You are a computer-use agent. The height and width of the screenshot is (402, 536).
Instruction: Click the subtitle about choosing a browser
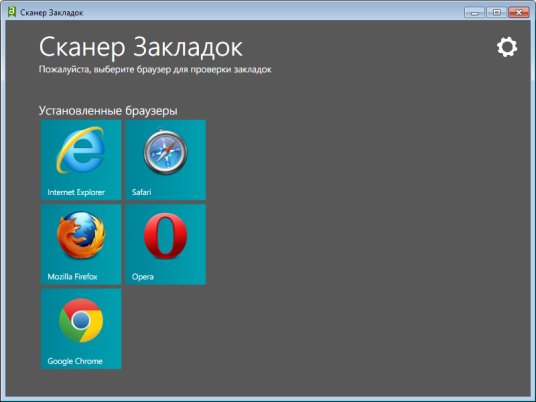pos(155,69)
